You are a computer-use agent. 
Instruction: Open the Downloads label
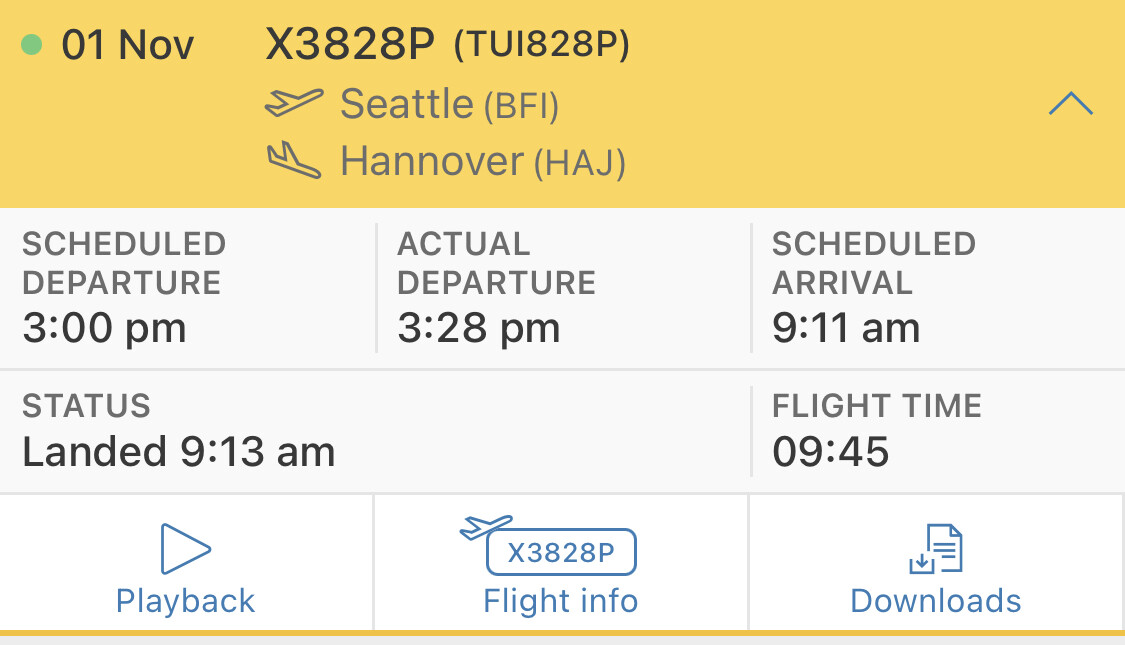coord(936,601)
